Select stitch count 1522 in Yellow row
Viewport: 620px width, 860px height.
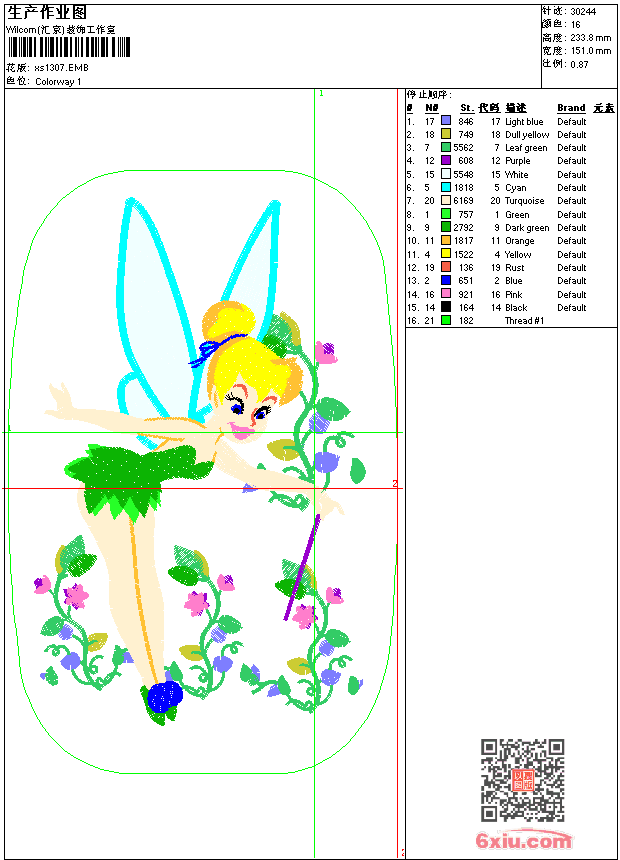[x=463, y=254]
